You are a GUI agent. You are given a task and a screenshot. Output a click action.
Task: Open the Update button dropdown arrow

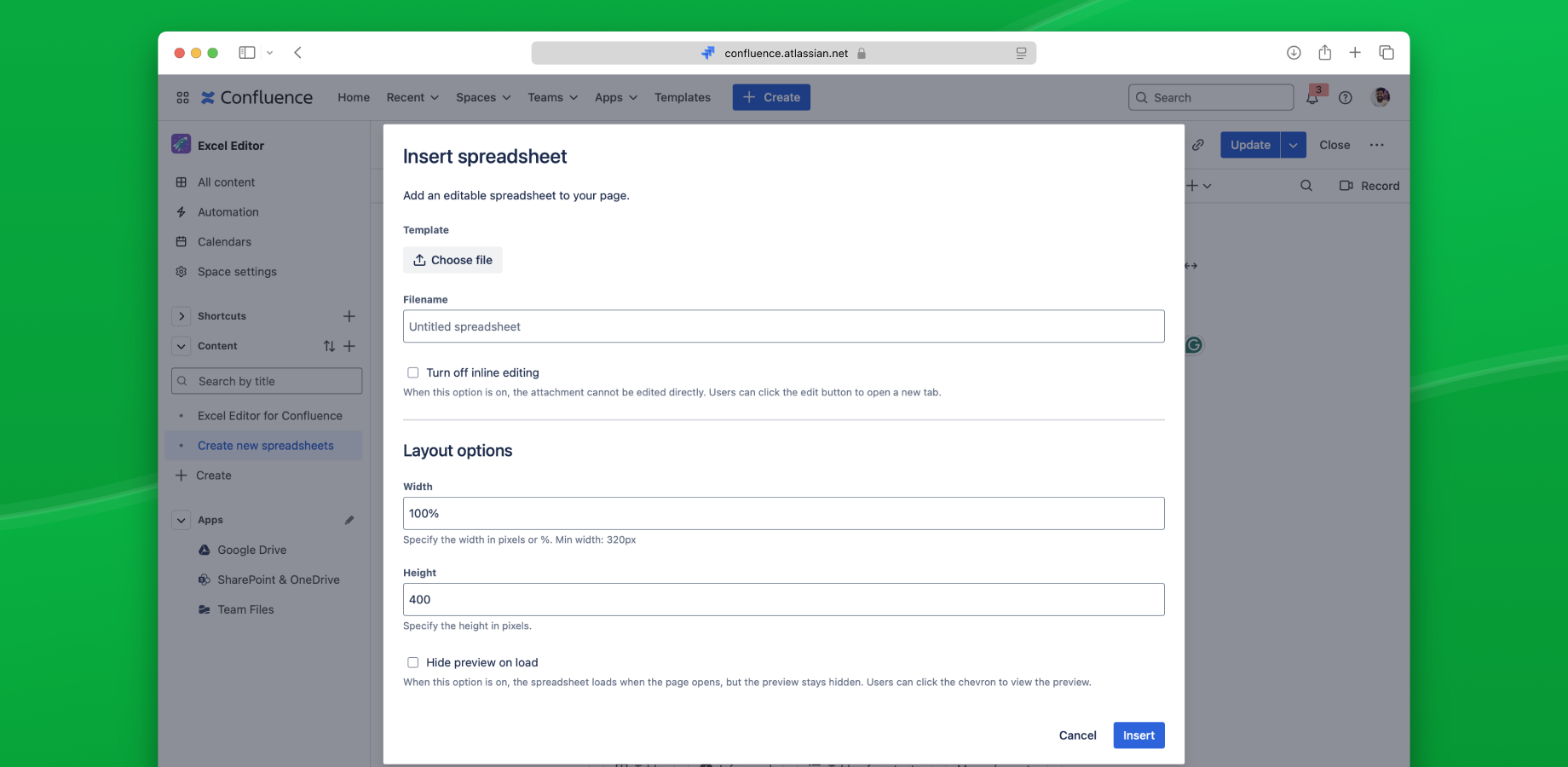coord(1293,145)
